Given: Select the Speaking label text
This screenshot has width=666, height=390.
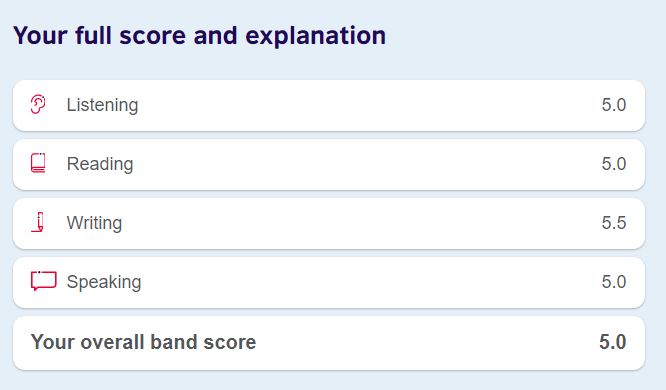Looking at the screenshot, I should coord(104,282).
